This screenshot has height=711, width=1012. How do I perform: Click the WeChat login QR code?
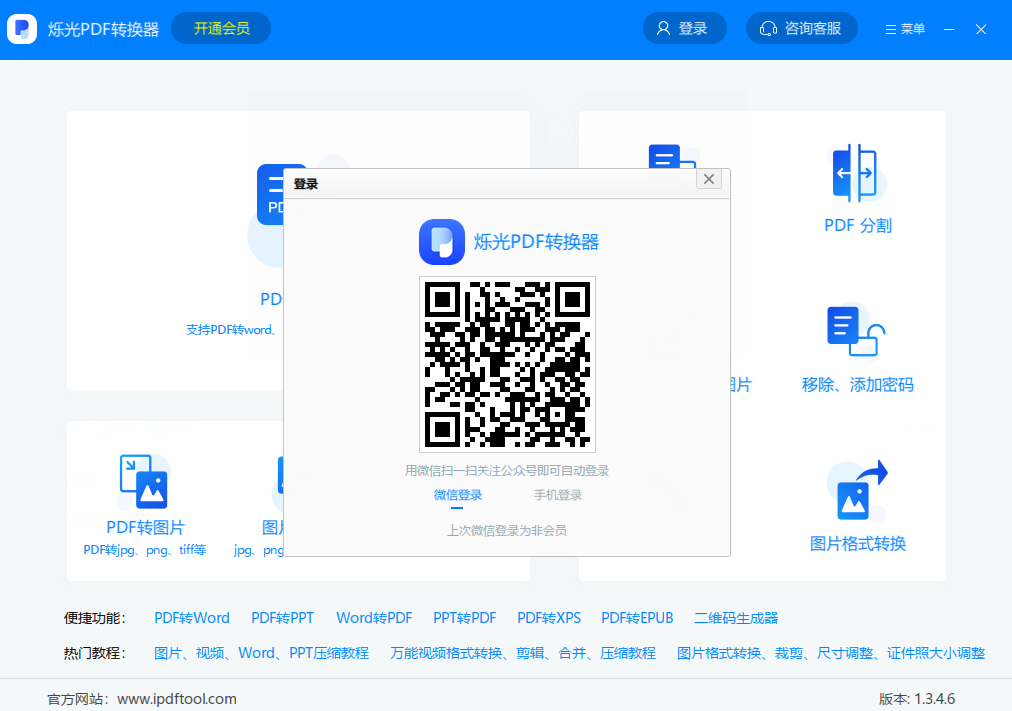point(506,364)
